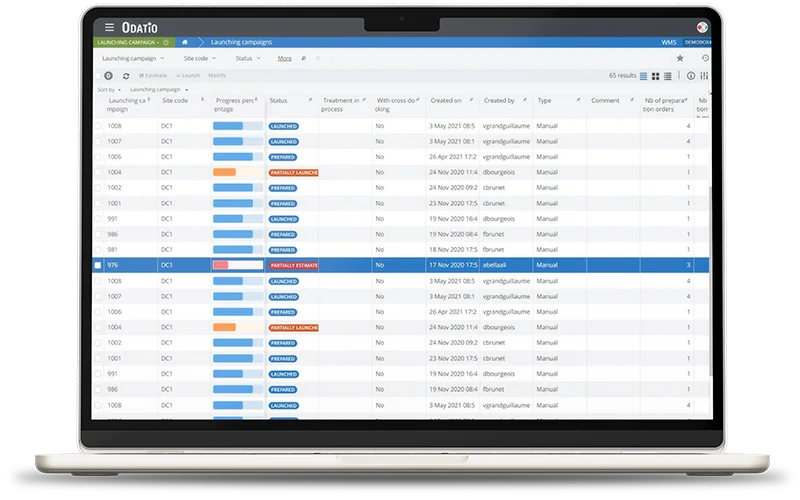Refresh the campaign list
The height and width of the screenshot is (500, 800).
[126, 76]
